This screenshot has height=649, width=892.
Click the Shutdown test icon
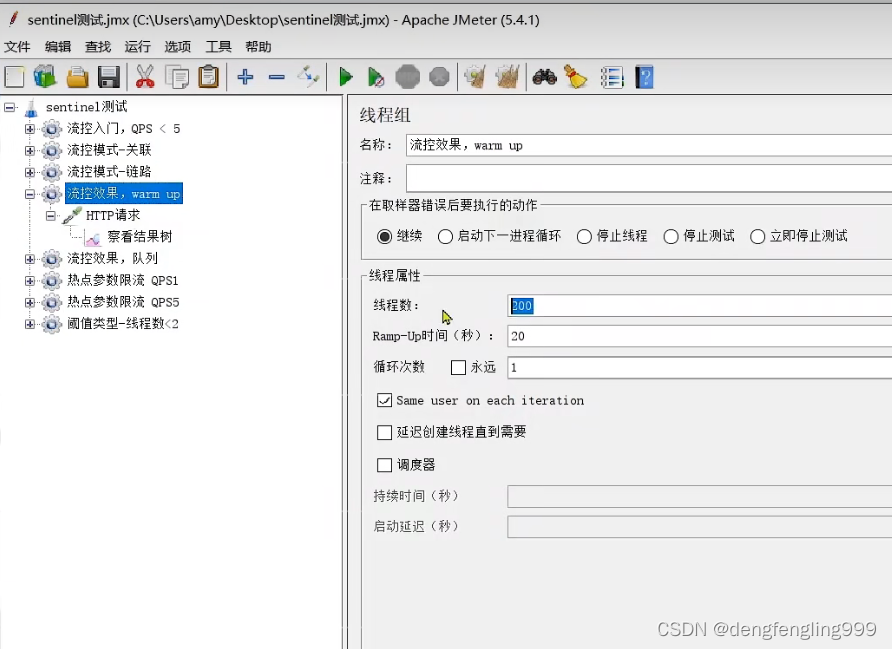click(x=439, y=77)
